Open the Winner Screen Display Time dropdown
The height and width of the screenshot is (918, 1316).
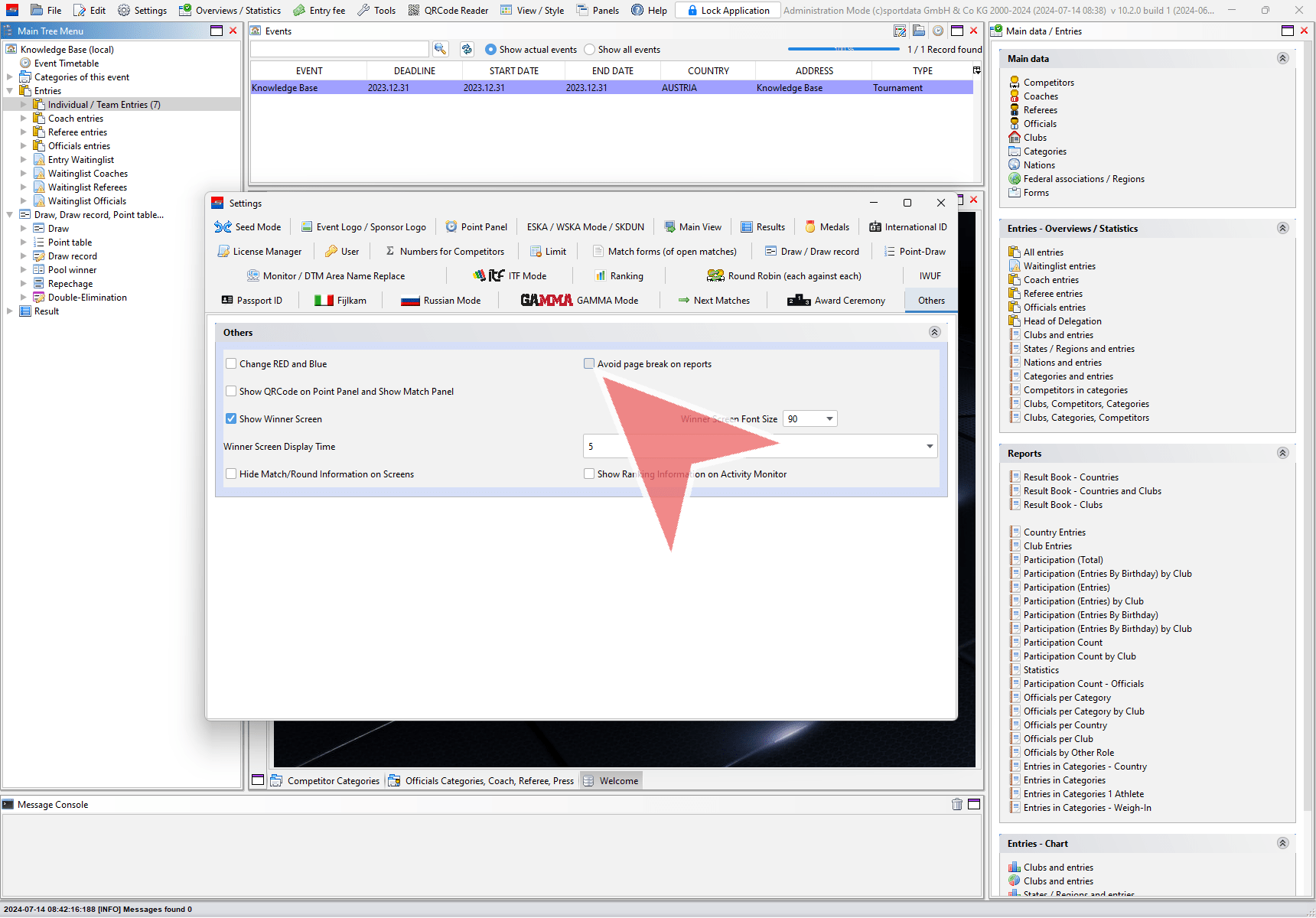[930, 447]
